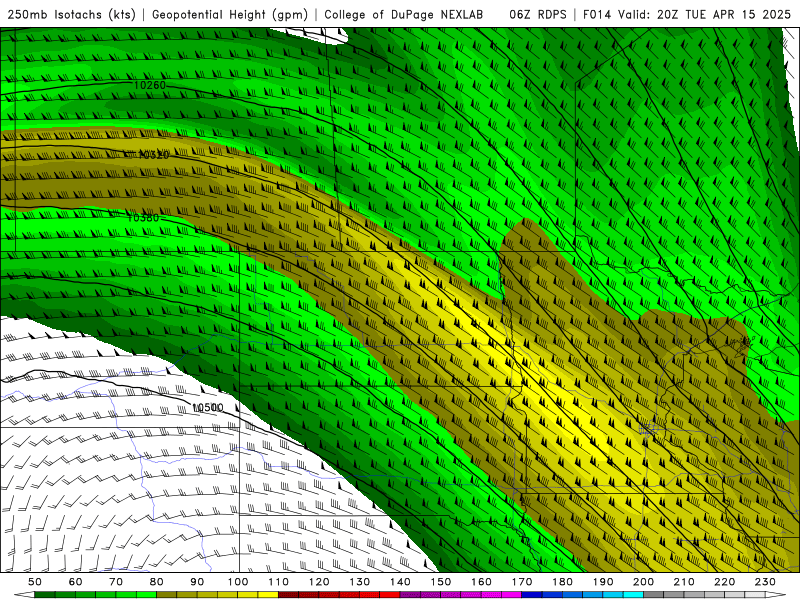
Task: Click the olive swatch below 80–90
Action: 167,595
